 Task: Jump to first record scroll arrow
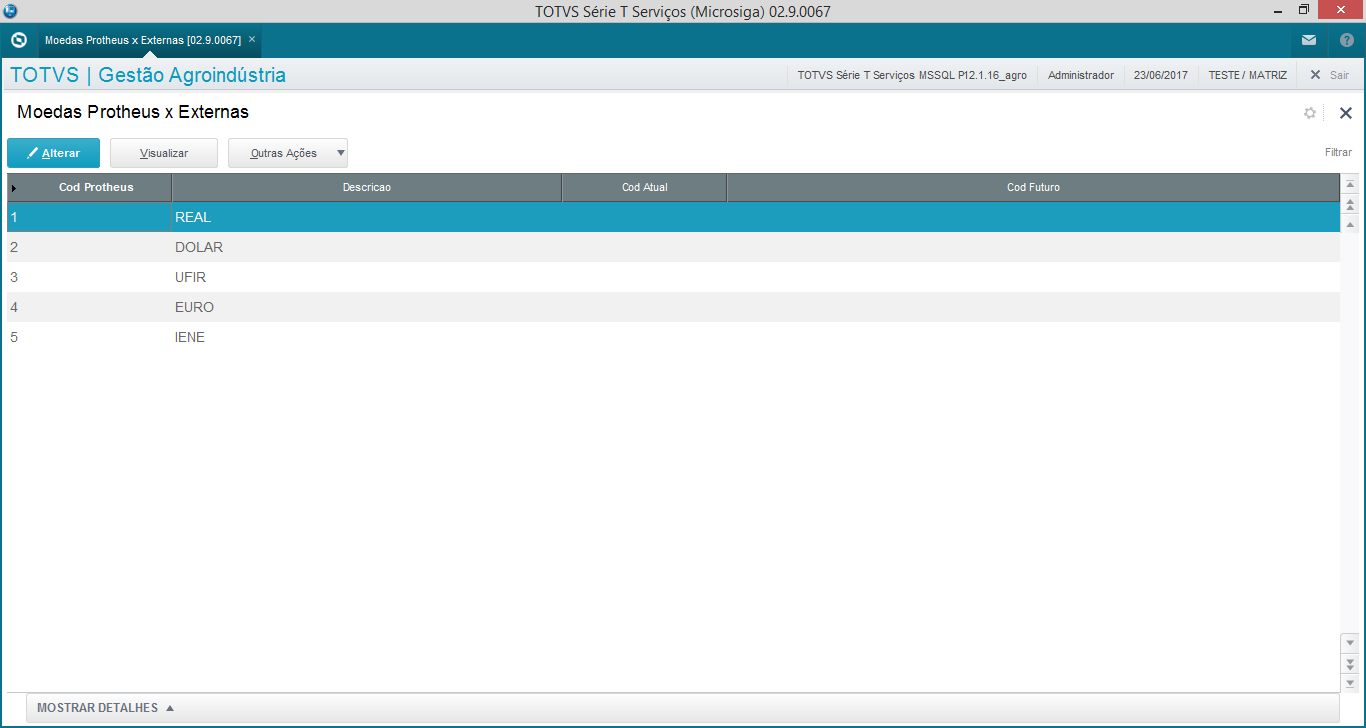pos(1350,184)
